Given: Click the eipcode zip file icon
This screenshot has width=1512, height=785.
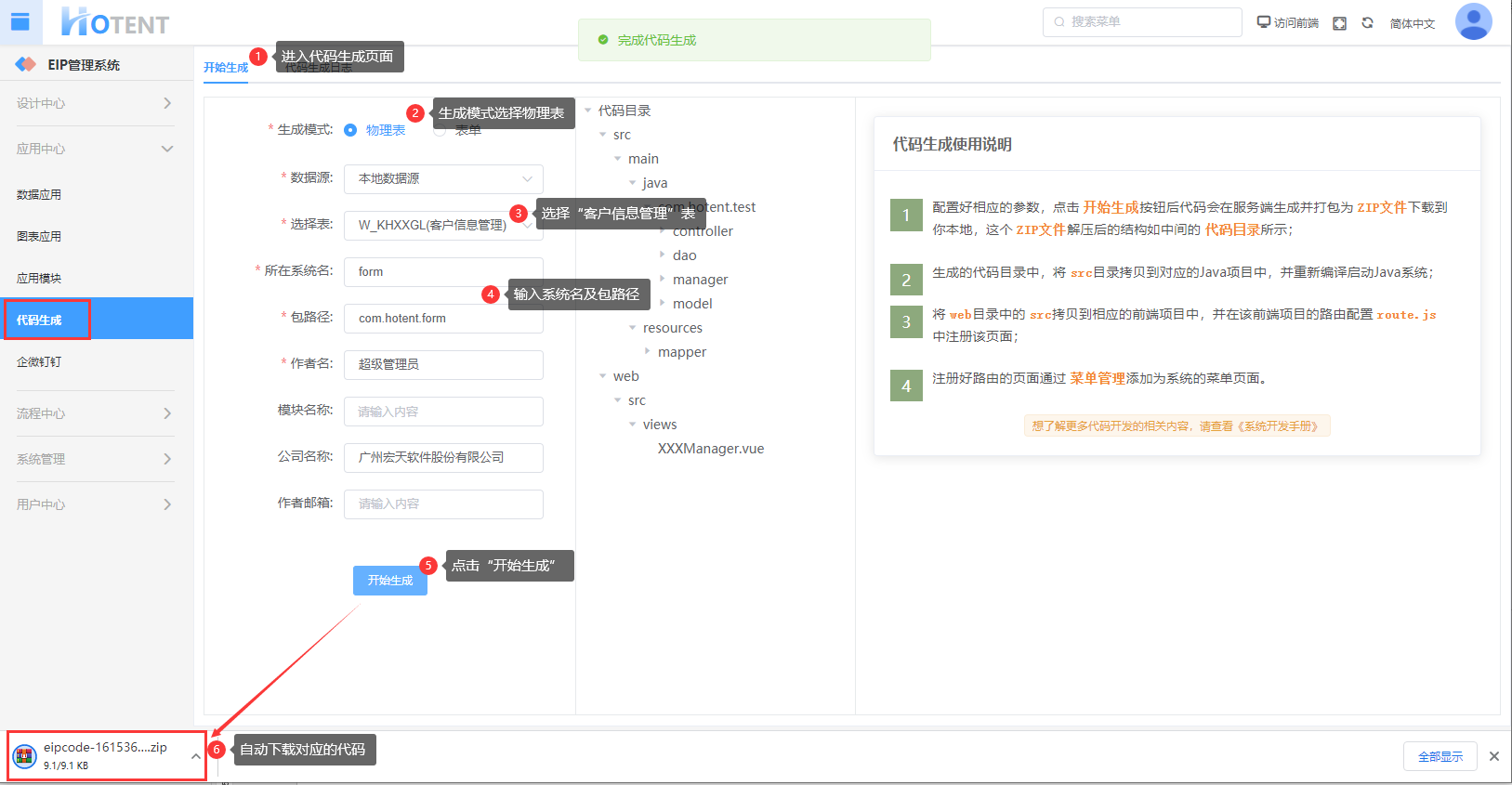Looking at the screenshot, I should (25, 755).
